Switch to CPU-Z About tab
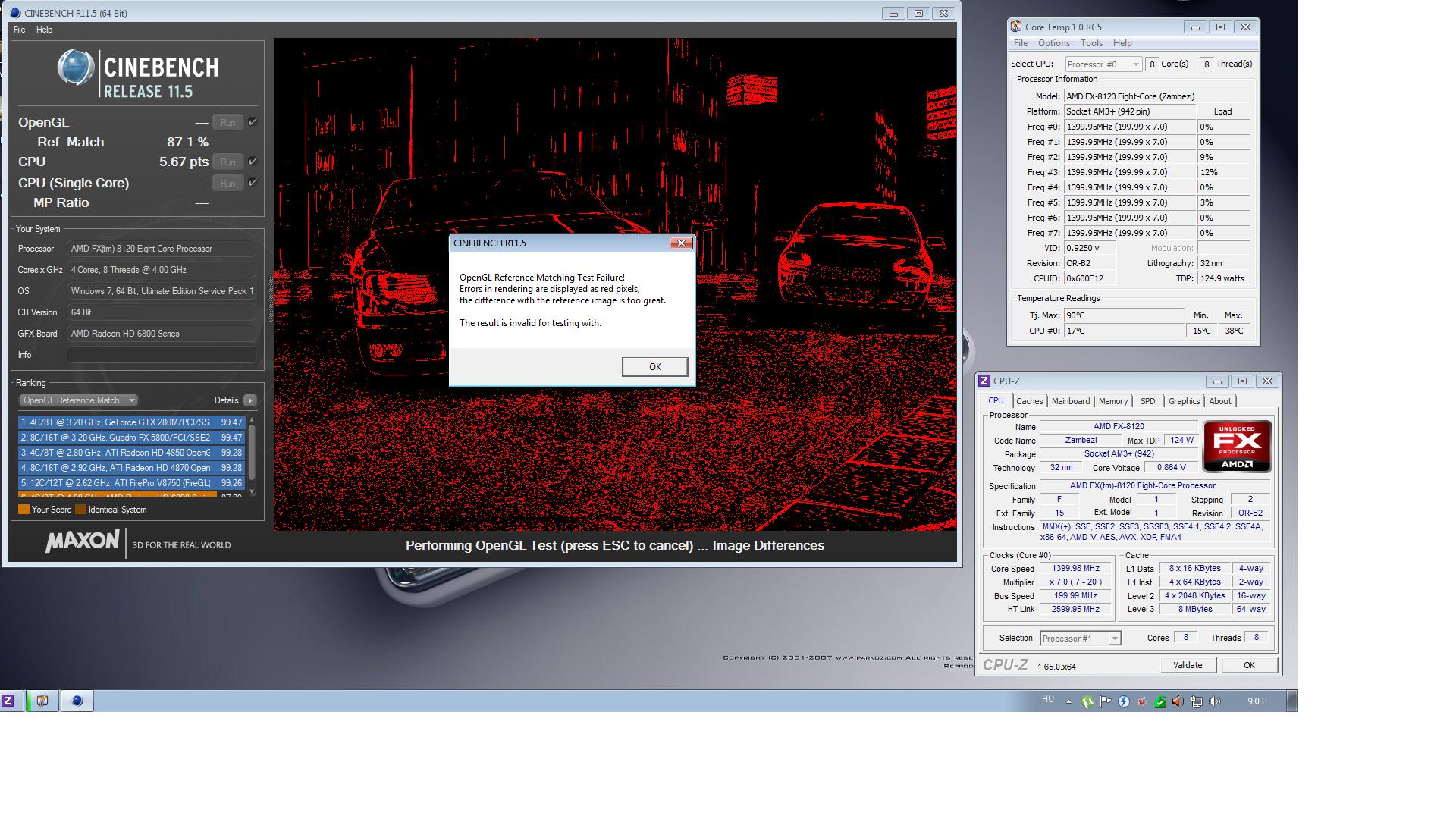 click(1220, 401)
